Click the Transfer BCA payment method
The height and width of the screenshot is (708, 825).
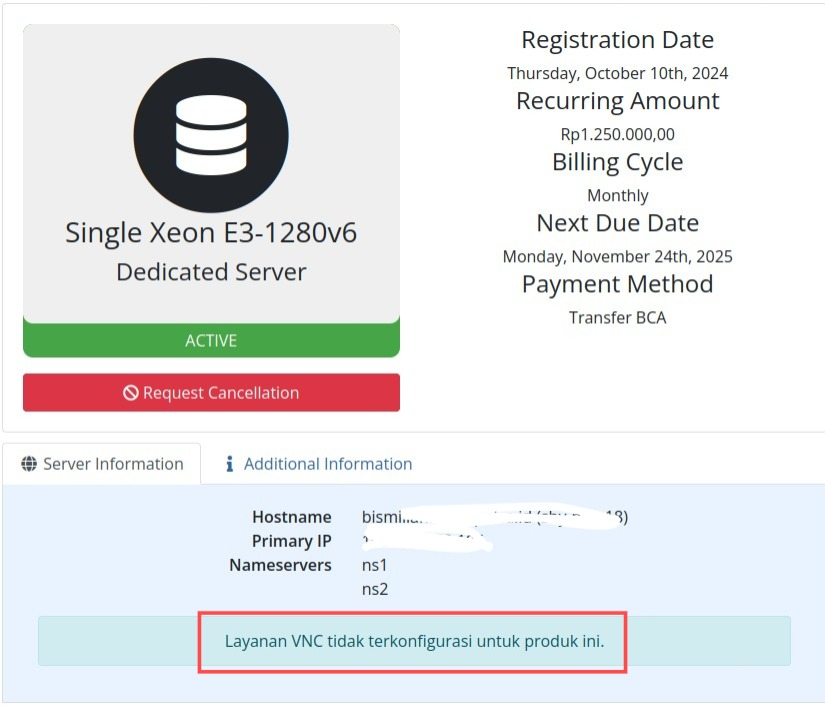(x=617, y=318)
